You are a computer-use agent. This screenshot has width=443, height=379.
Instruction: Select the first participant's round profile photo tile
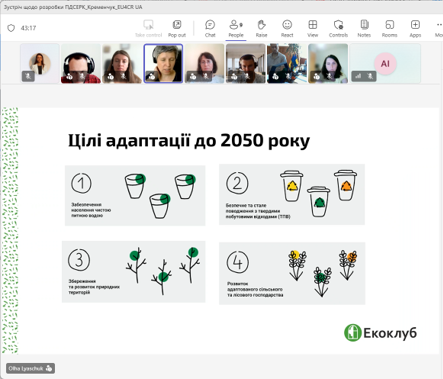point(40,63)
